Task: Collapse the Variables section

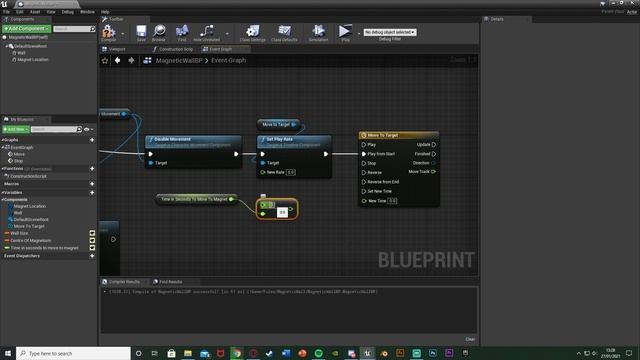Action: 2,193
